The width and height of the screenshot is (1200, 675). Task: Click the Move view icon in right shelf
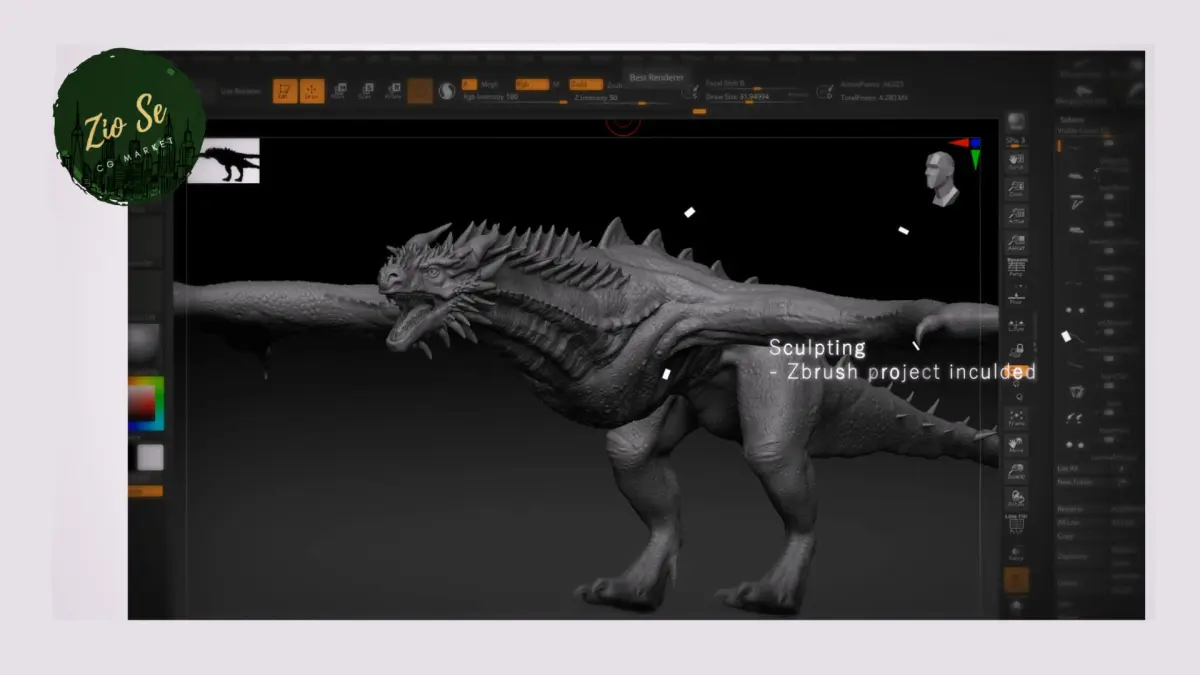click(1017, 445)
